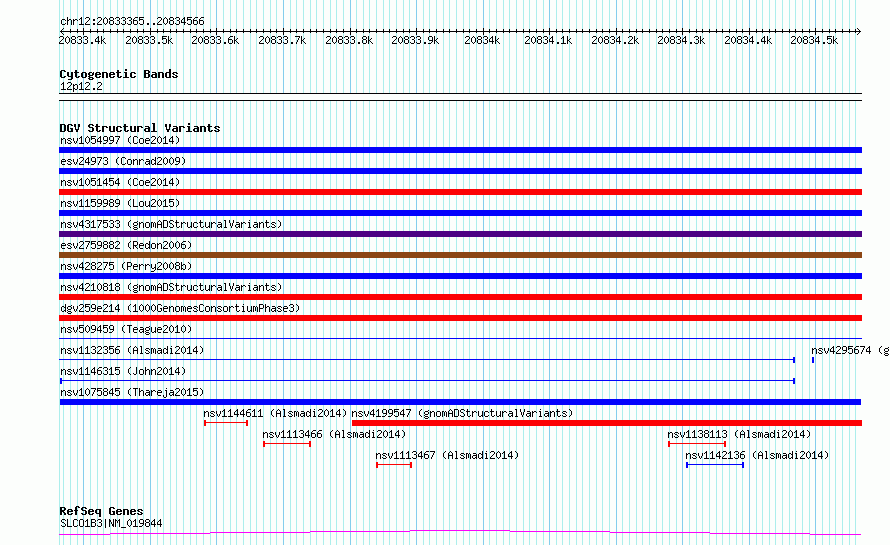The width and height of the screenshot is (890, 545).
Task: Click the thin blue line under nsv1132356
Action: 427,360
